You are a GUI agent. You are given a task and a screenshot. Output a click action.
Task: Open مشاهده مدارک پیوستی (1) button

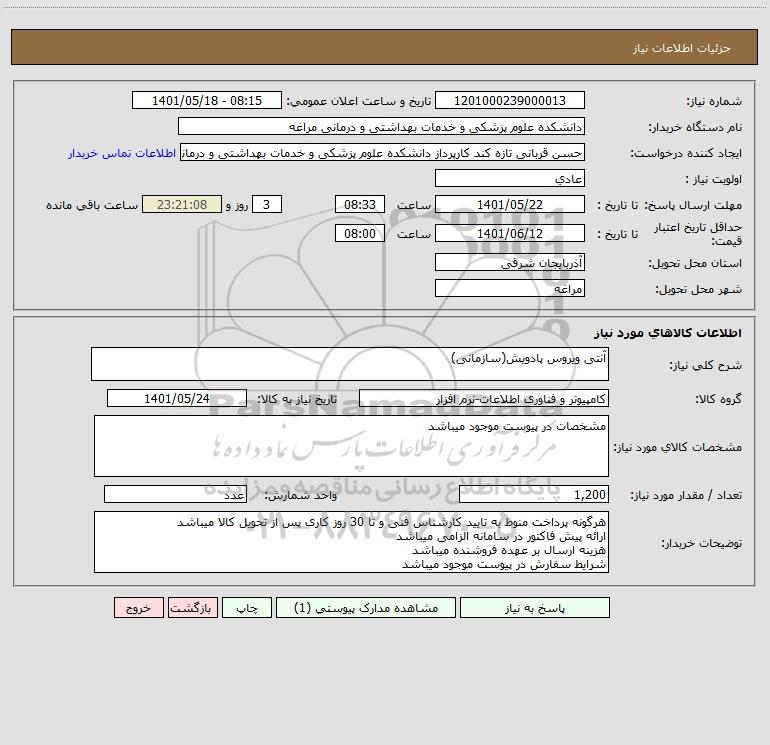point(366,608)
